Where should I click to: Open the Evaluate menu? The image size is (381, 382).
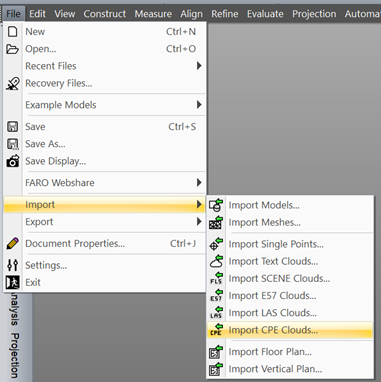pos(265,14)
